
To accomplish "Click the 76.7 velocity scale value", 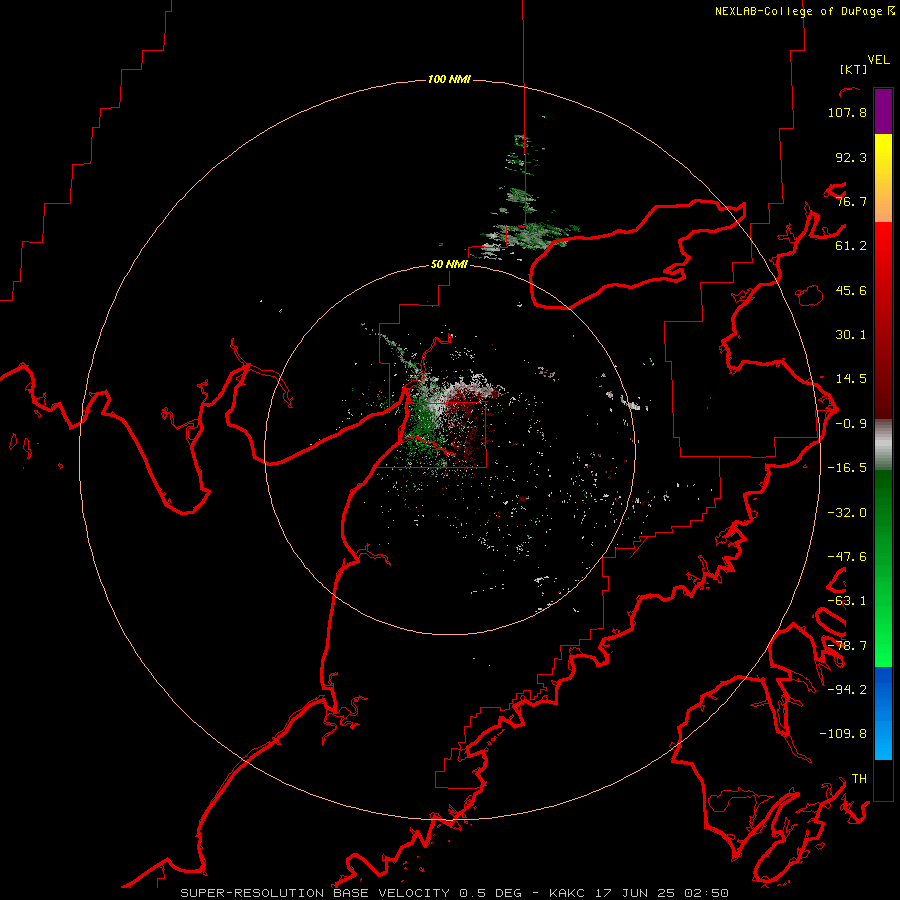I will pyautogui.click(x=851, y=201).
